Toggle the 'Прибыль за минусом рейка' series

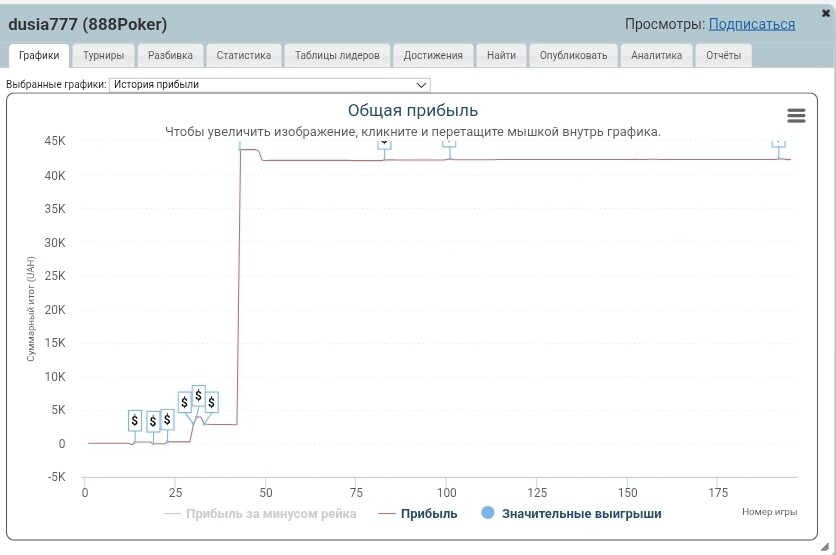click(260, 514)
